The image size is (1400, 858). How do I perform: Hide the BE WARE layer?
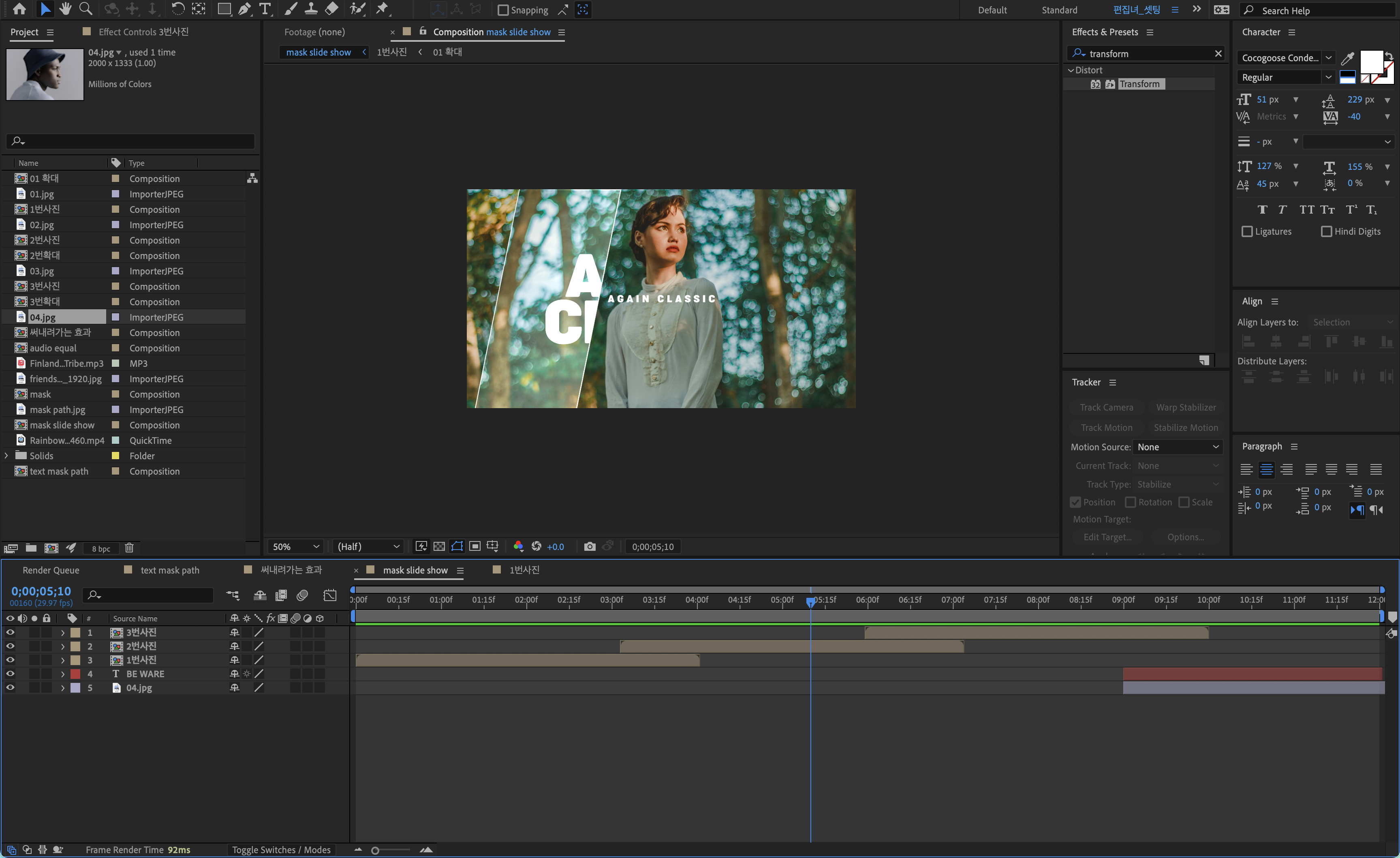pos(10,673)
